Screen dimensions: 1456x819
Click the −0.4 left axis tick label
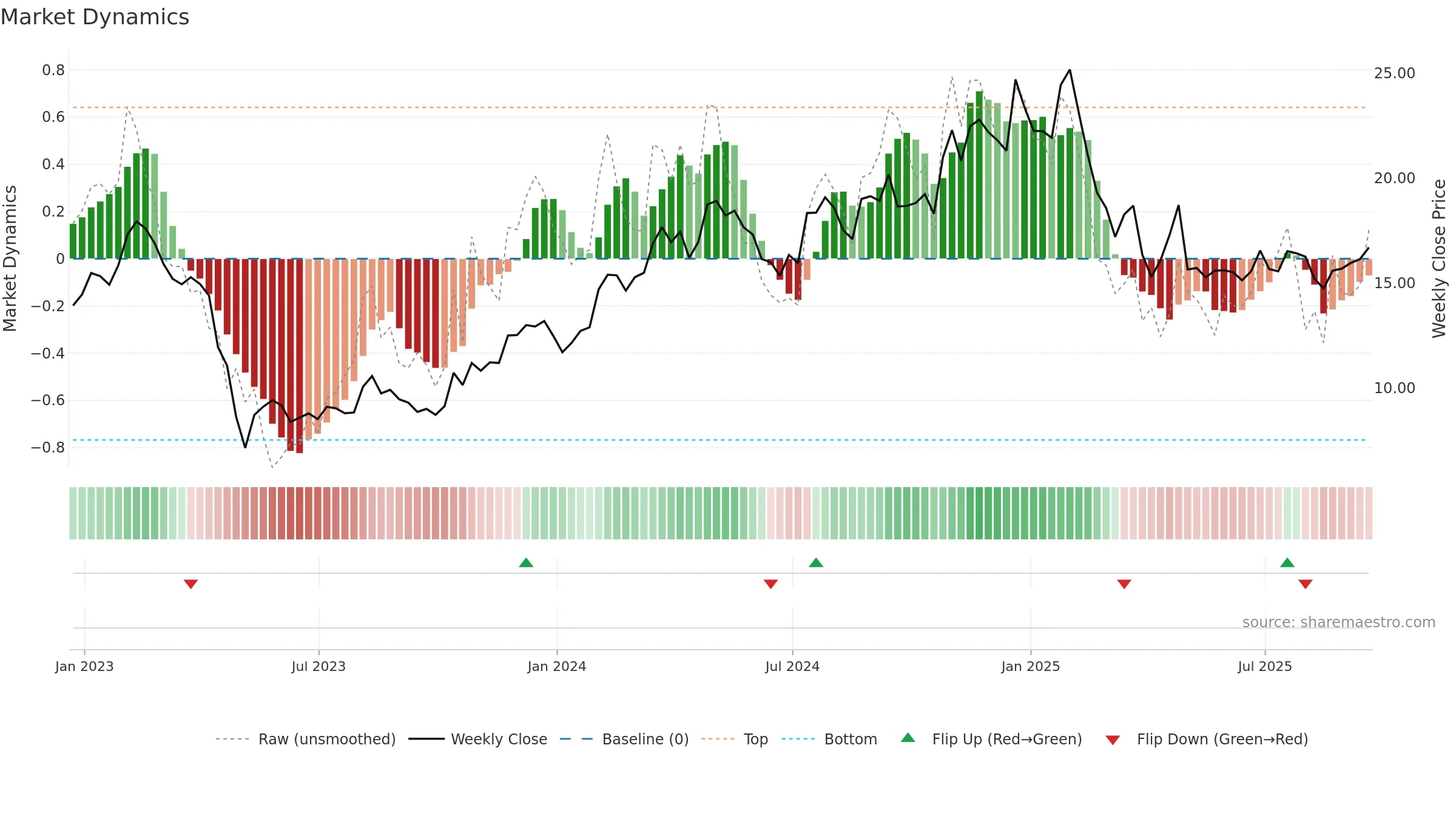[48, 353]
